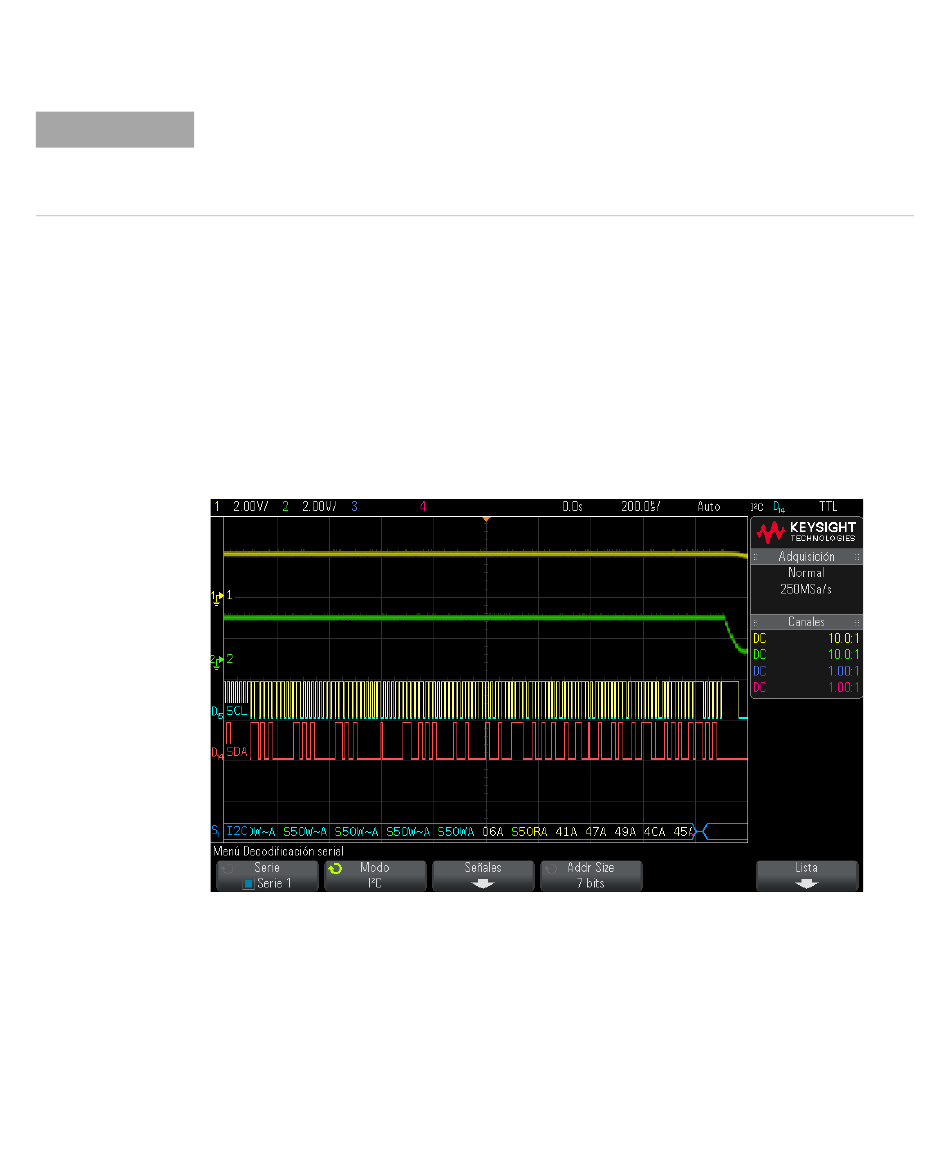Click the 49A decoded byte

point(625,832)
